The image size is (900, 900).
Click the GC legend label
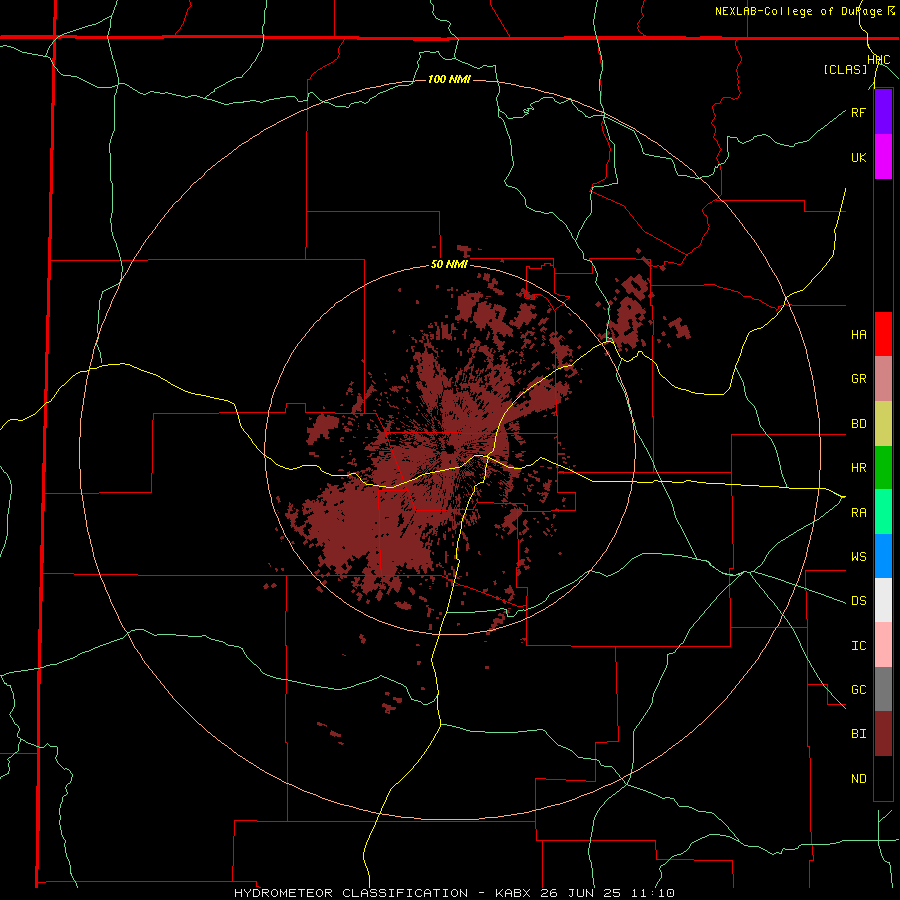[x=858, y=690]
